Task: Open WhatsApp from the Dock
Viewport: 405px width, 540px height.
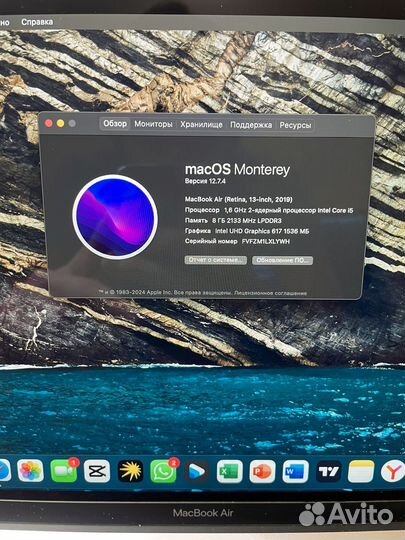Action: [163, 471]
